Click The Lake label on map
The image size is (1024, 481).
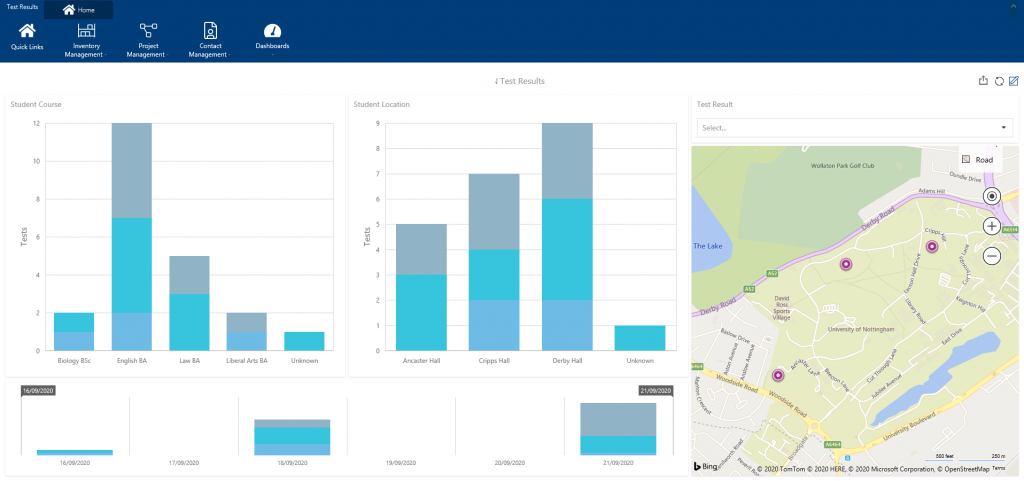pos(706,246)
